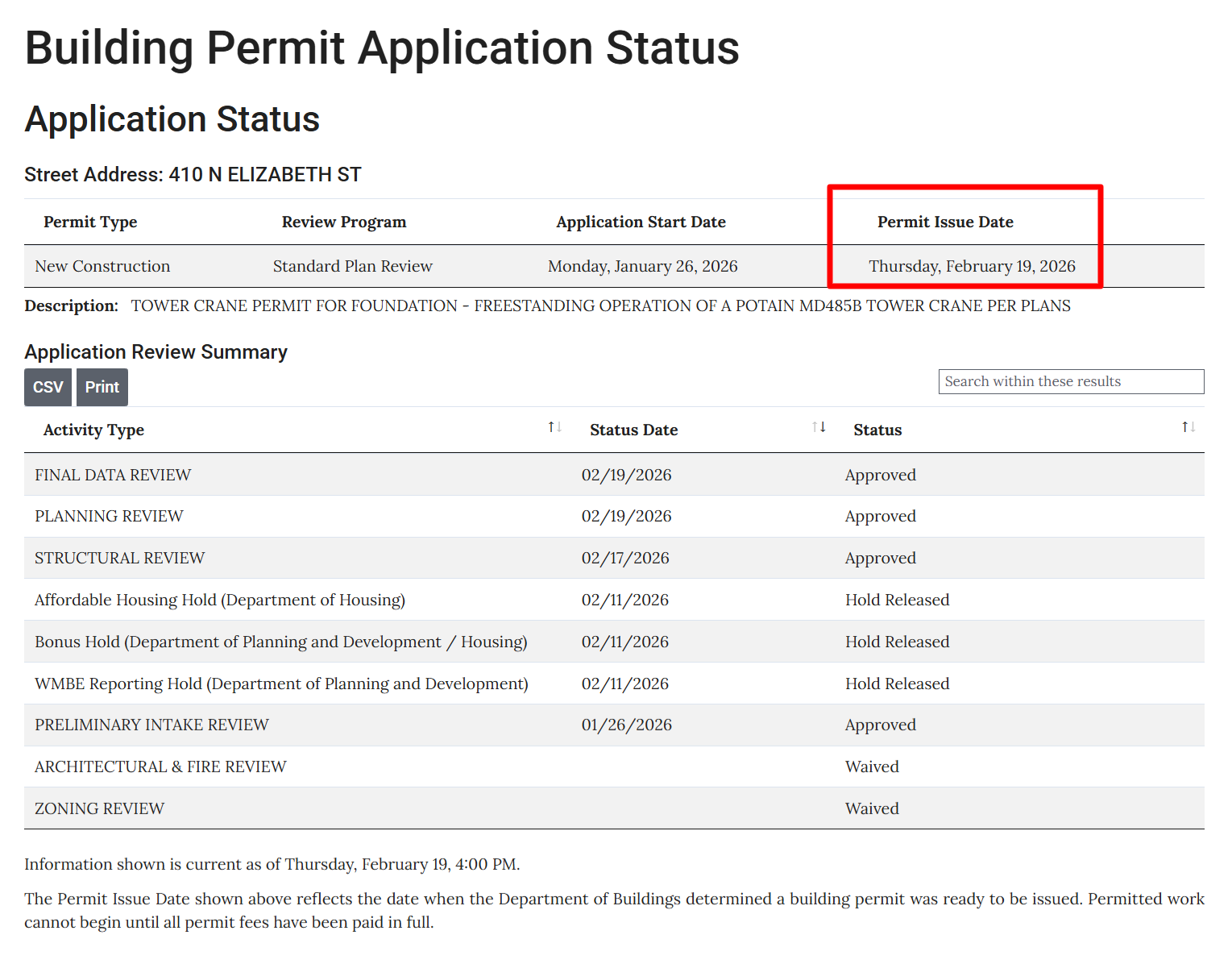Viewport: 1232px width, 960px height.
Task: Export the review summary as CSV
Action: (x=48, y=387)
